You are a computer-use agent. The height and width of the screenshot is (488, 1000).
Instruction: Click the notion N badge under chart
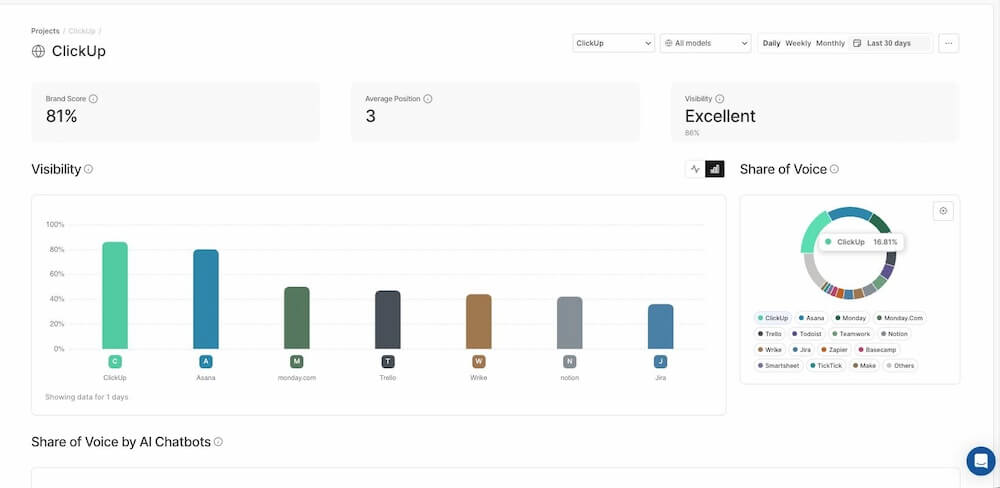tap(570, 362)
